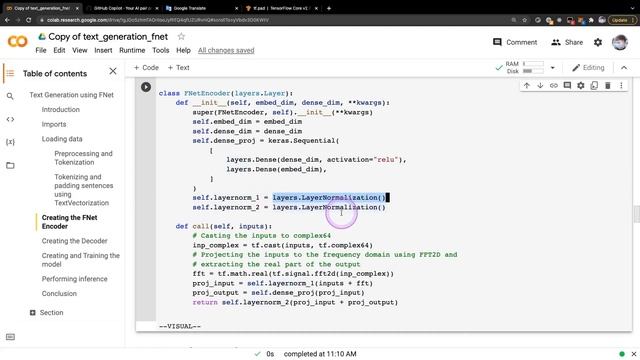Viewport: 640px width, 360px height.
Task: Go to the Imports section
Action: pyautogui.click(x=53, y=124)
